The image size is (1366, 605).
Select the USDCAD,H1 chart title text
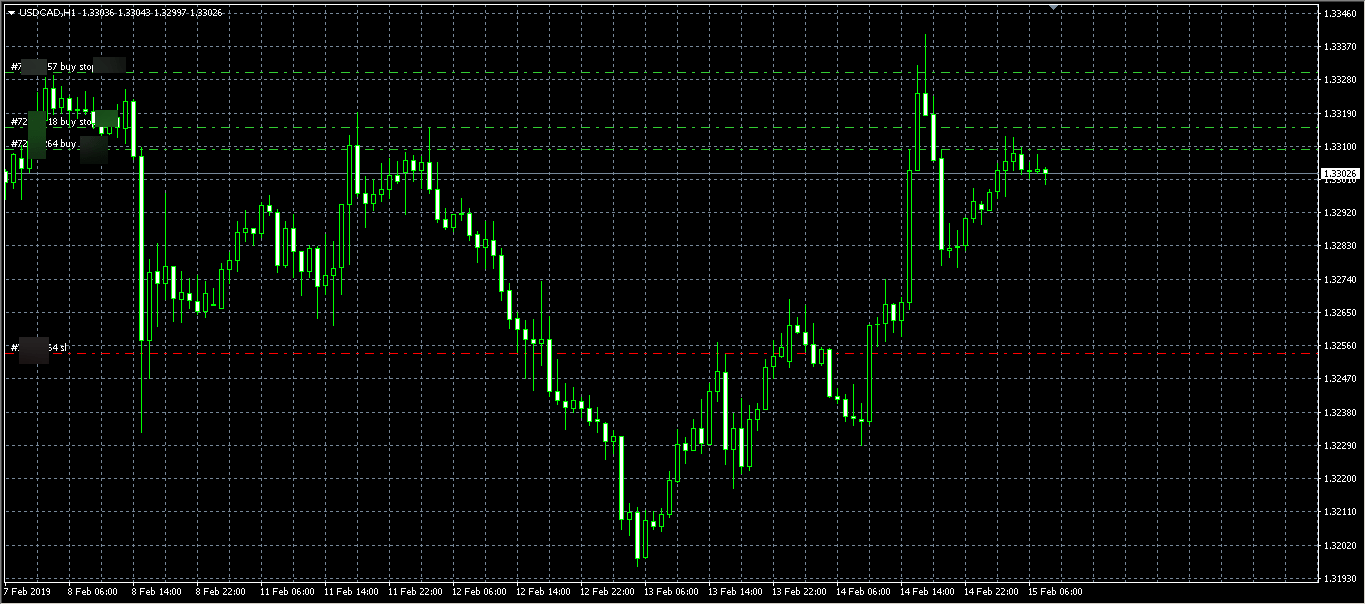[x=45, y=12]
